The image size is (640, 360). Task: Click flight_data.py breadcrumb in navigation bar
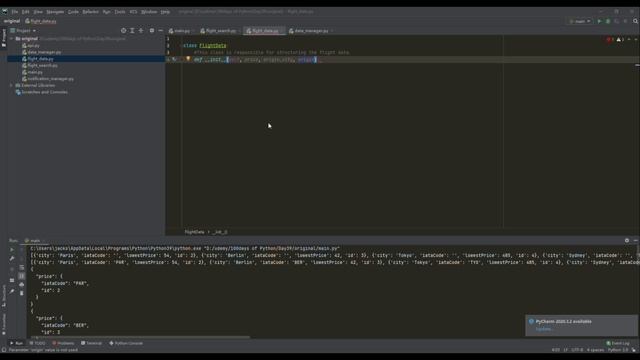tap(40, 21)
